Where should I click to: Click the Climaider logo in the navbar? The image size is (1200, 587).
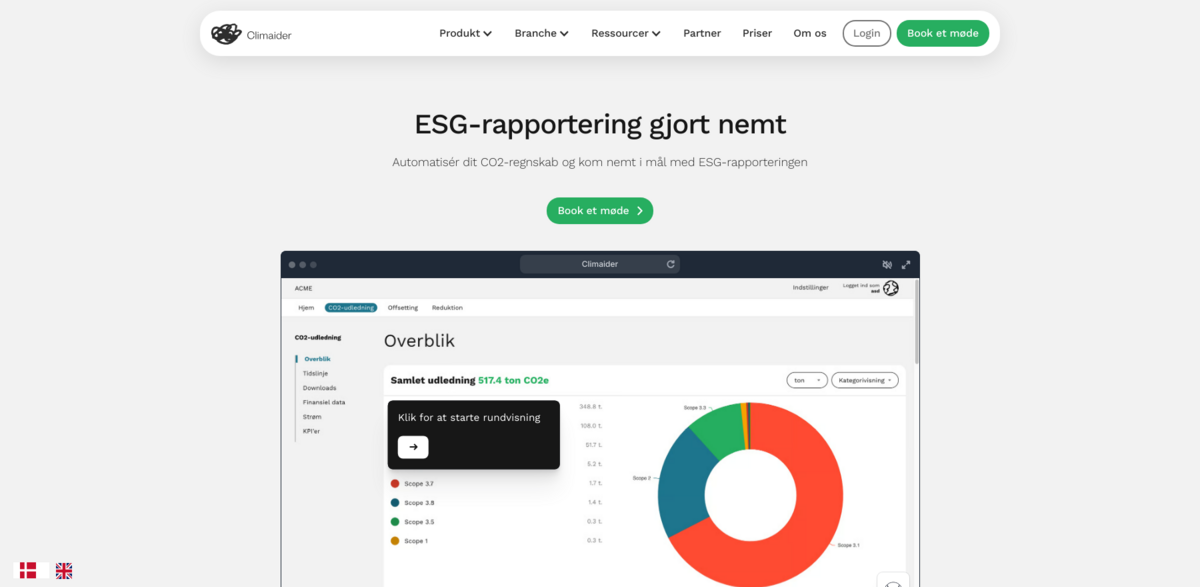pos(251,34)
